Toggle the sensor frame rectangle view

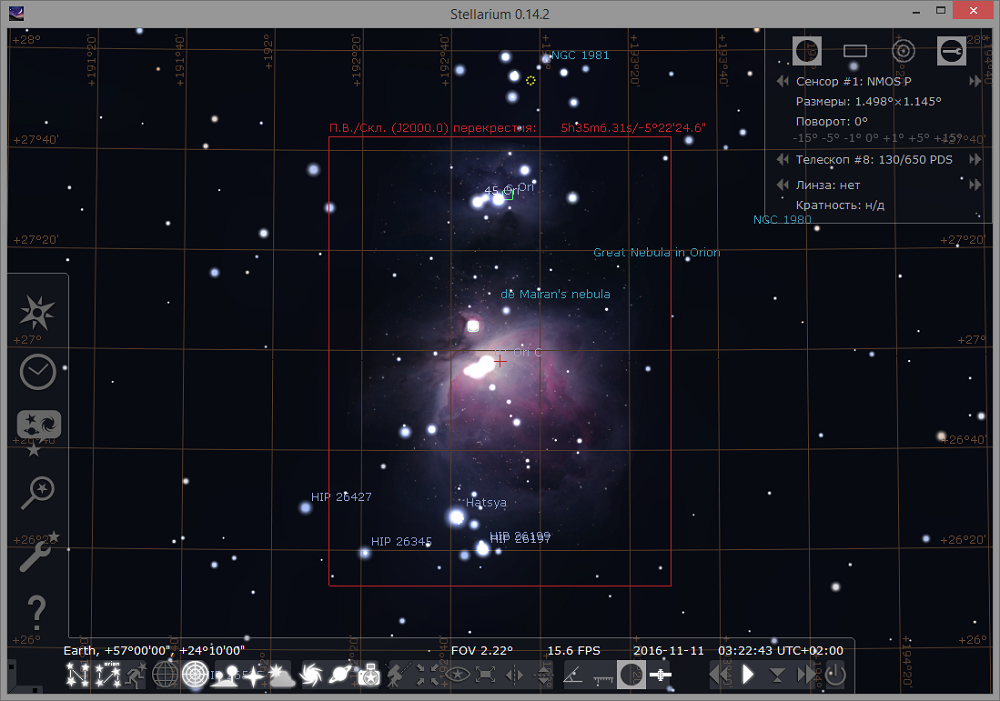click(x=855, y=50)
